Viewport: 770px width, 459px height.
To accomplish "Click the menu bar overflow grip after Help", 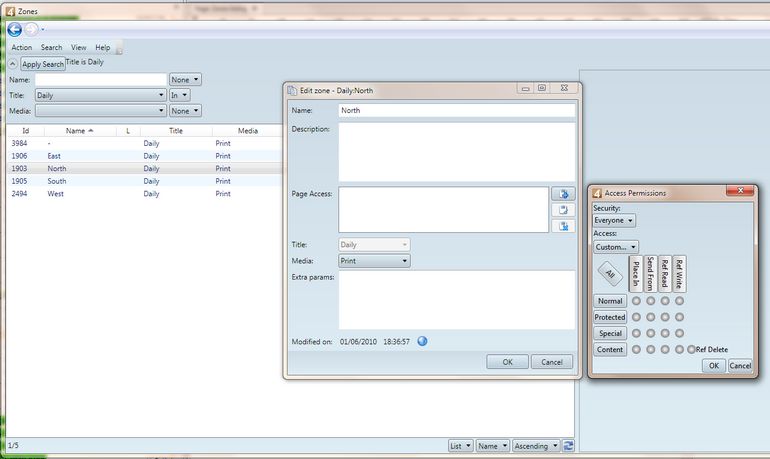I will pos(119,49).
